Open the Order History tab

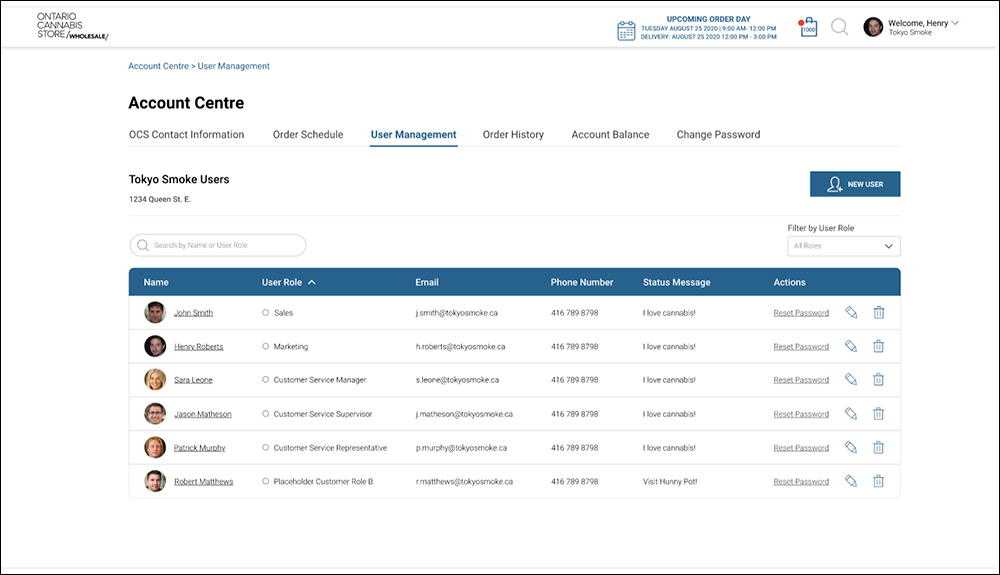click(x=513, y=135)
